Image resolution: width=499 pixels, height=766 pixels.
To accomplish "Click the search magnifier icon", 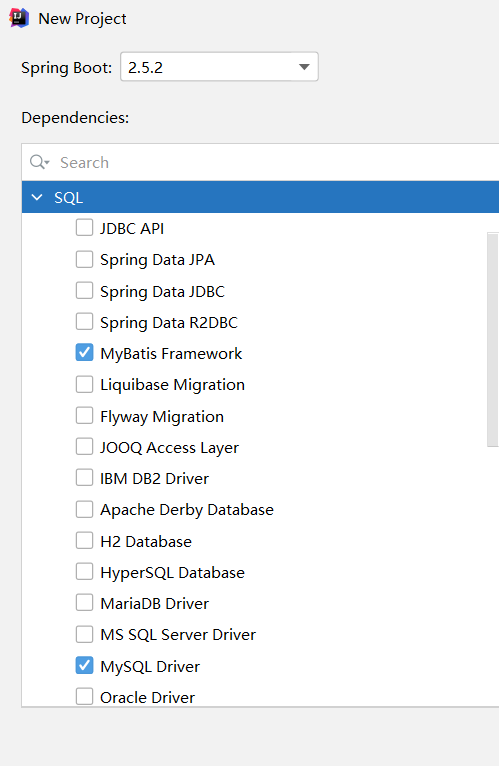I will (x=39, y=162).
